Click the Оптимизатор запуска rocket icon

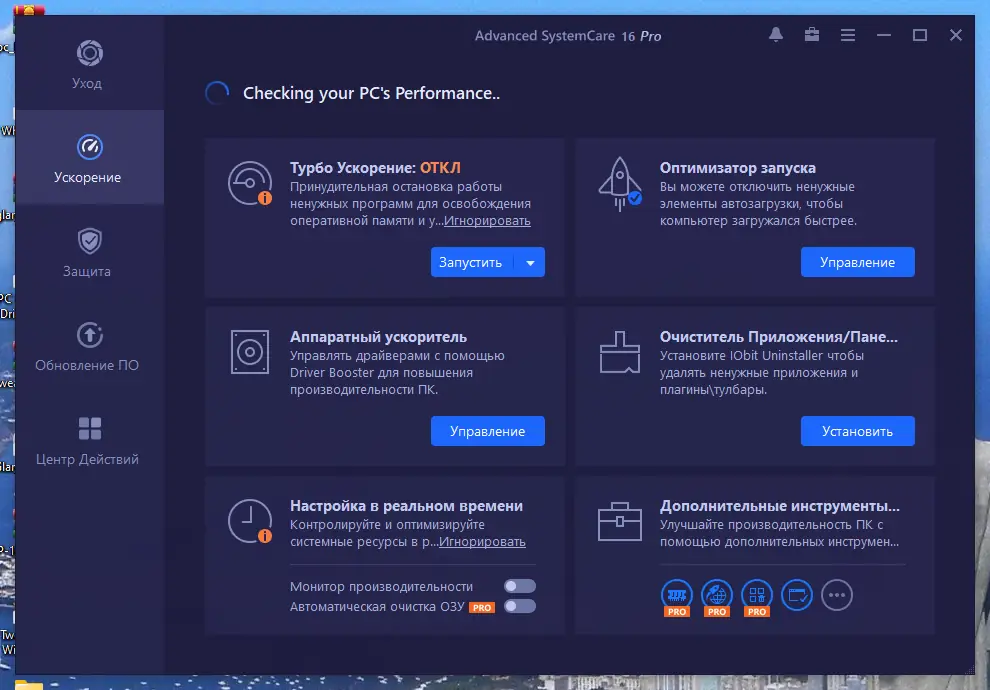(x=620, y=183)
